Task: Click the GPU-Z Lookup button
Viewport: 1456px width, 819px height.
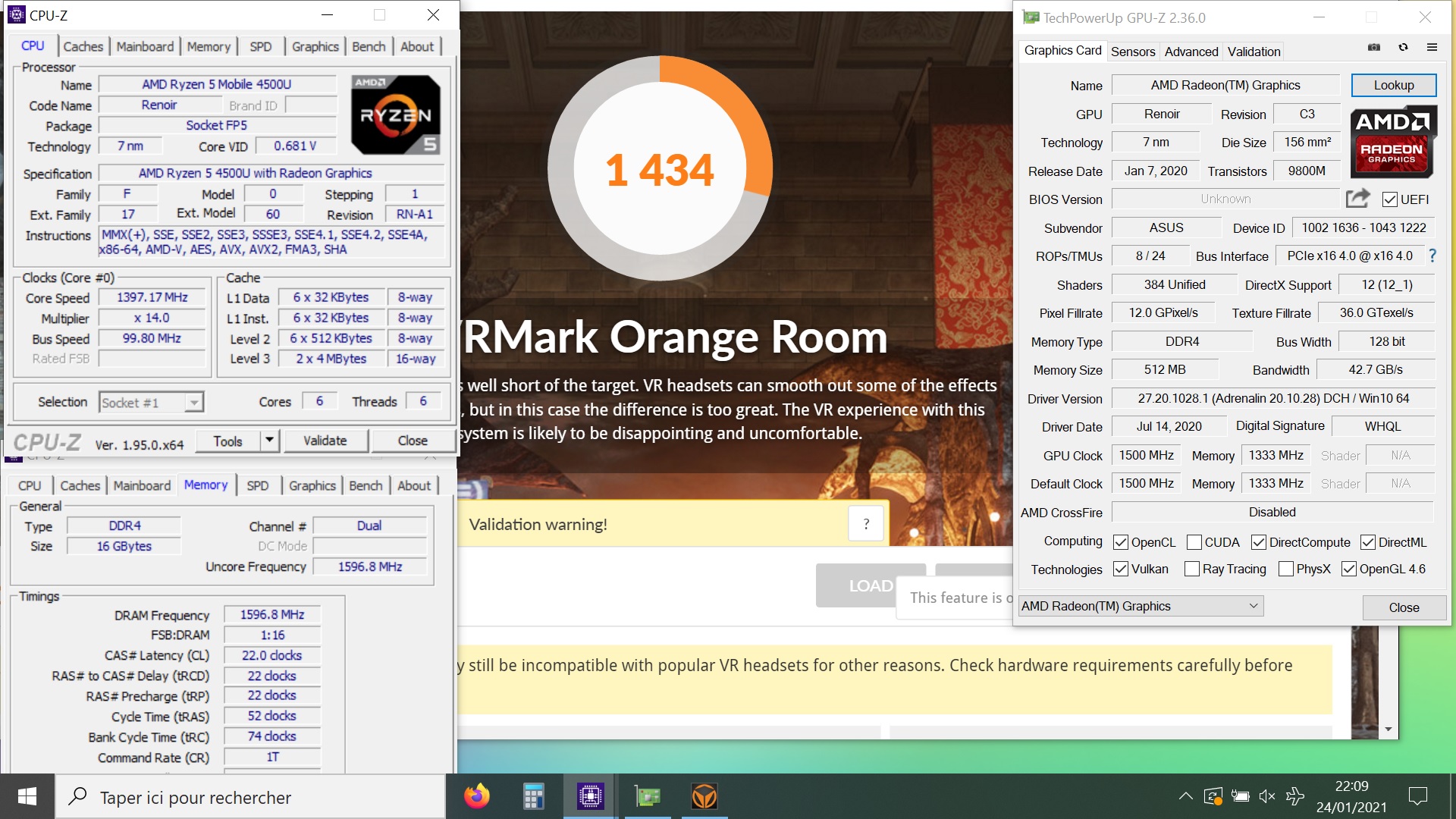Action: tap(1394, 85)
